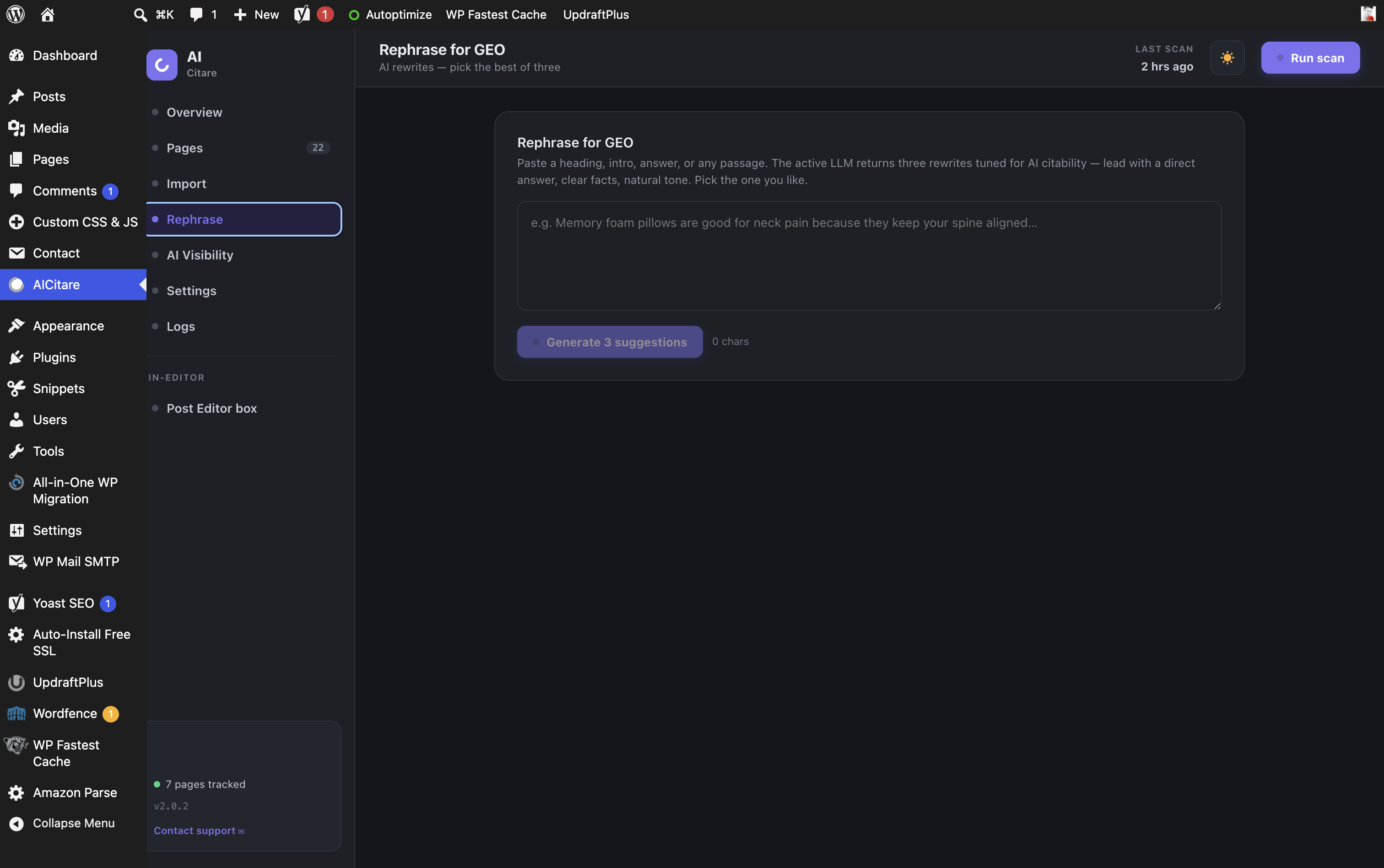The image size is (1384, 868).
Task: Open the site home icon
Action: [48, 14]
